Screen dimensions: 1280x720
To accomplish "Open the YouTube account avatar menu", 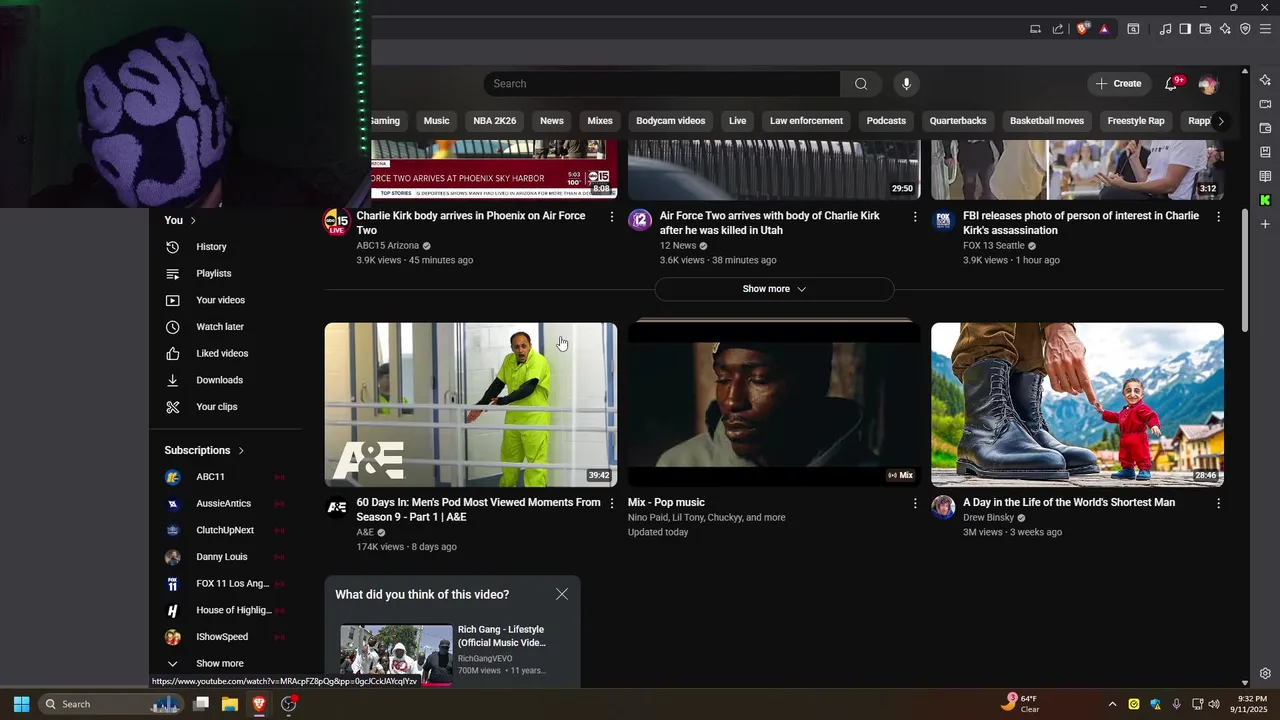I will click(x=1208, y=84).
